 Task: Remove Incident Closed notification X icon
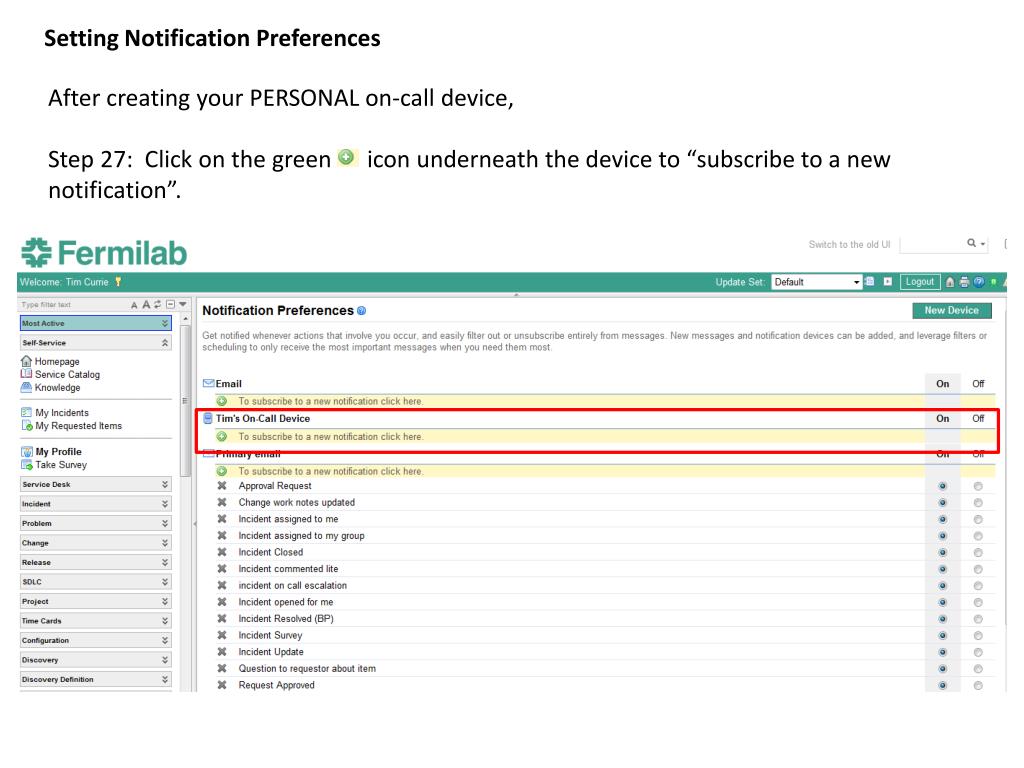[222, 552]
